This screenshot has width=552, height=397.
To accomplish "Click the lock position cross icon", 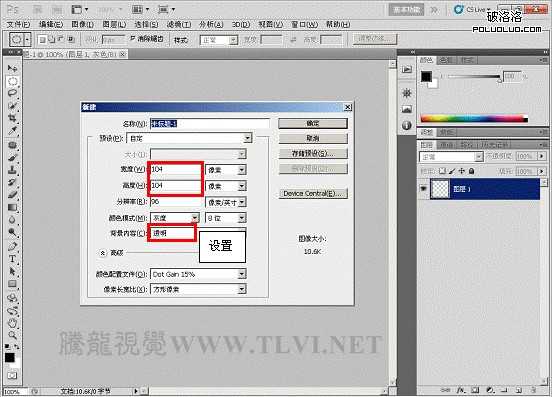I will click(x=462, y=171).
